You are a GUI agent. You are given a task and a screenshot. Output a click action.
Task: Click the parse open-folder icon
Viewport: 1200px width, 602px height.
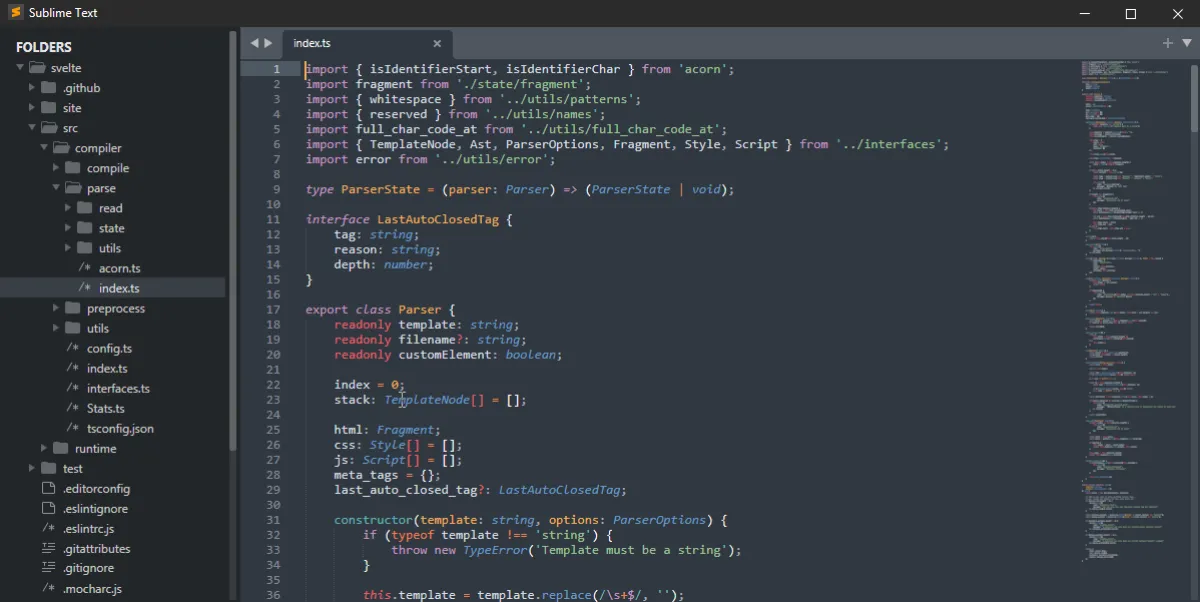click(x=73, y=188)
